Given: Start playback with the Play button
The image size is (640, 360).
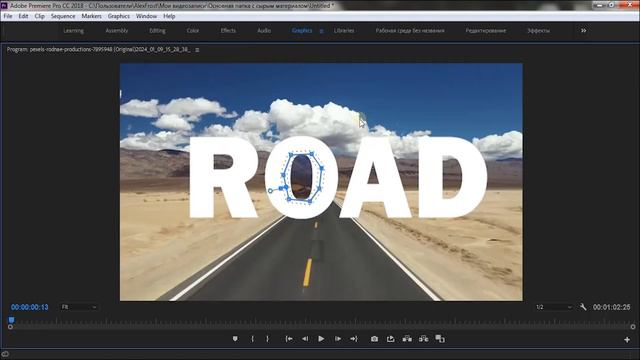Looking at the screenshot, I should [x=321, y=339].
